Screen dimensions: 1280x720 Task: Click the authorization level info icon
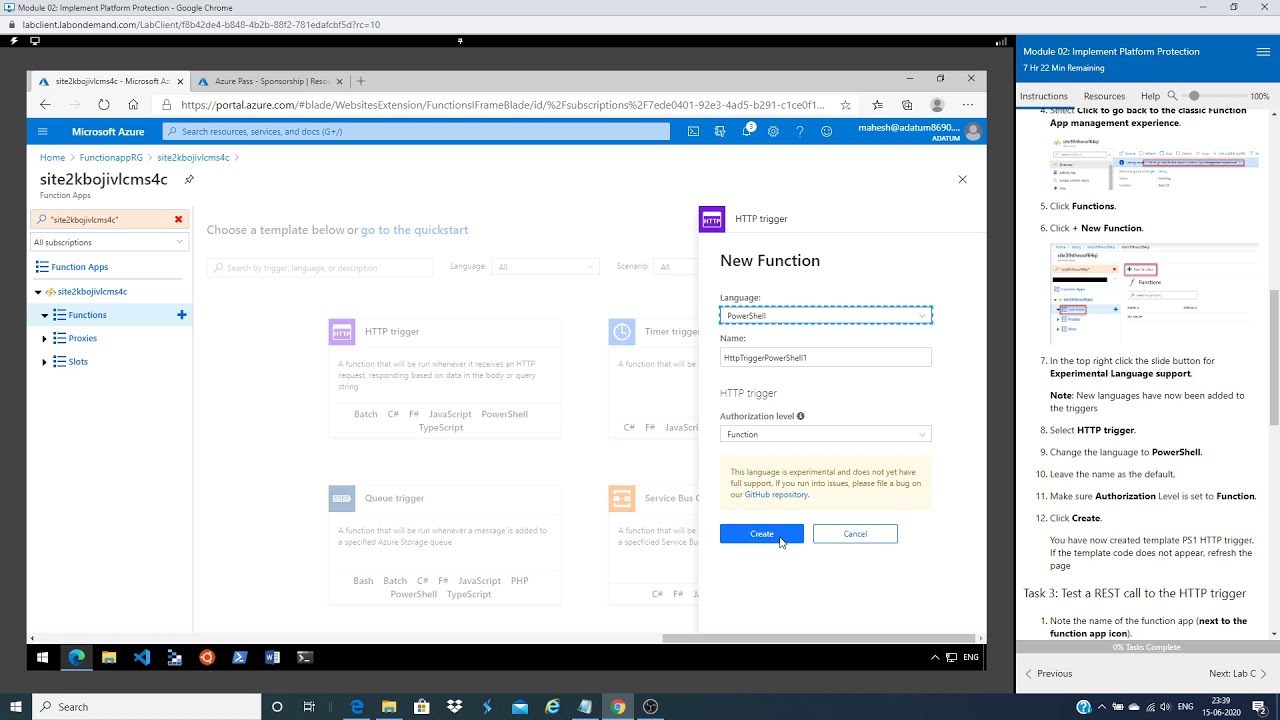[800, 416]
